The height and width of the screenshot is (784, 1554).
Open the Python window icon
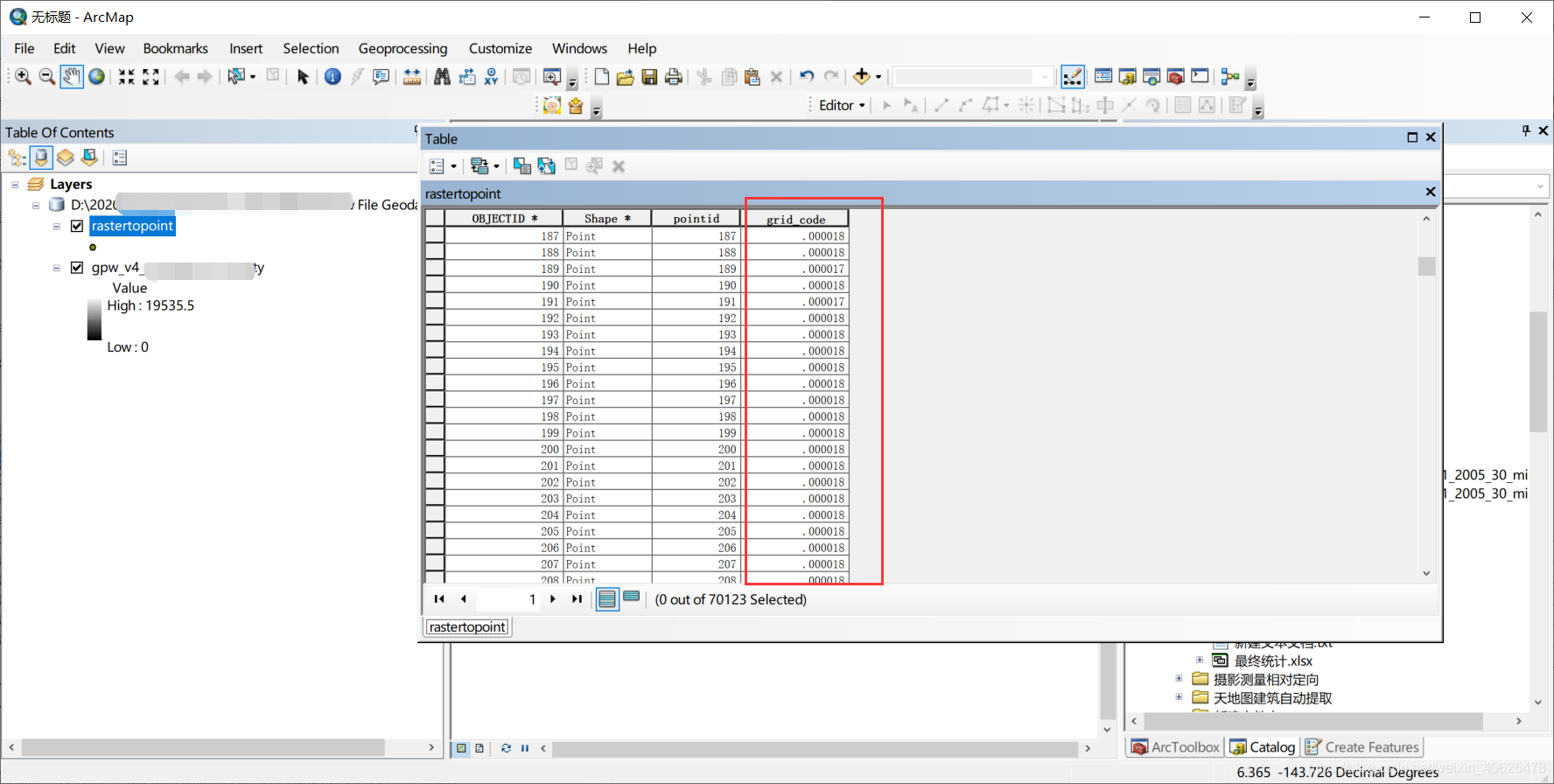tap(1200, 77)
